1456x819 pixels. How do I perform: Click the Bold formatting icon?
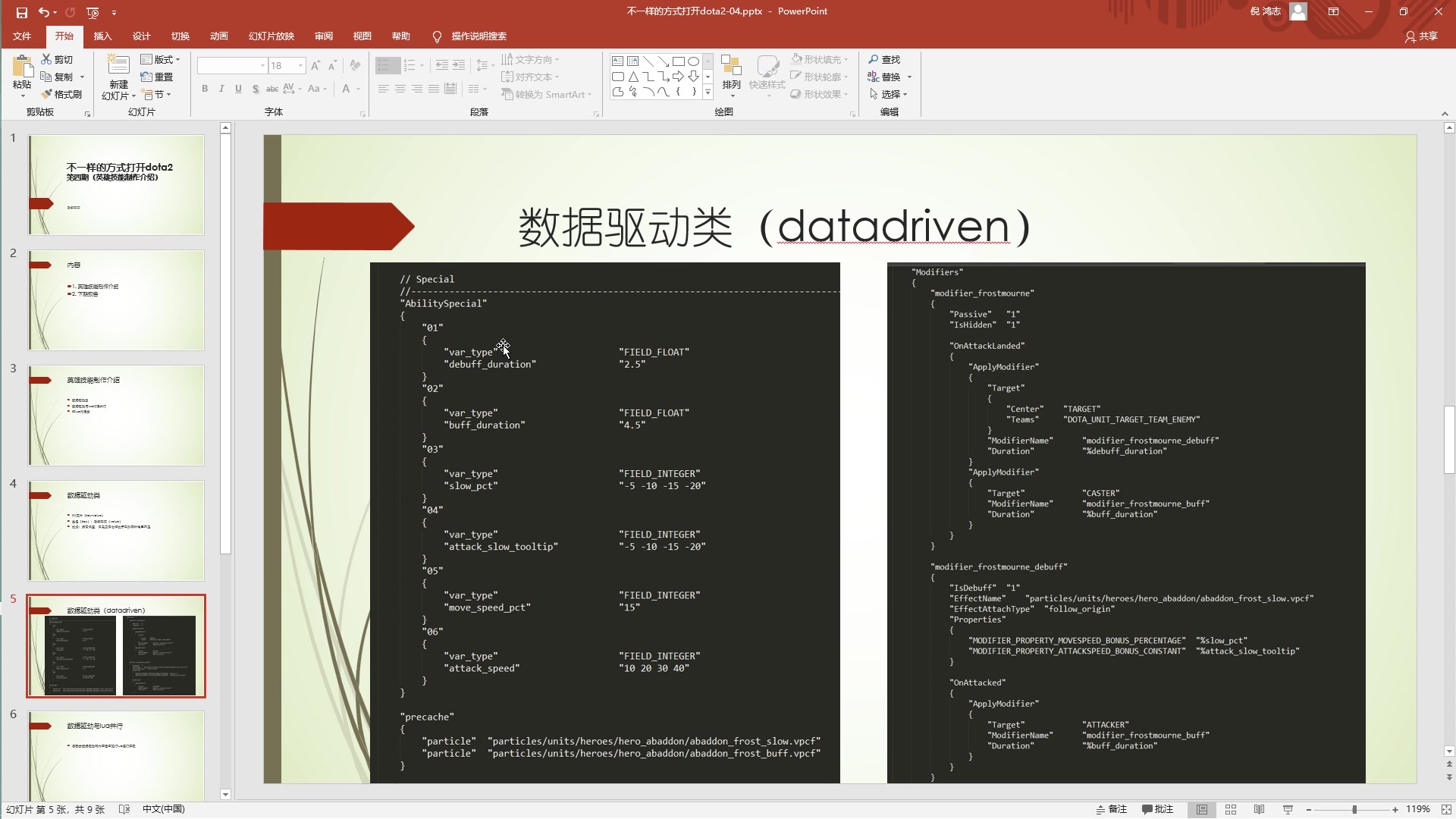click(x=204, y=89)
